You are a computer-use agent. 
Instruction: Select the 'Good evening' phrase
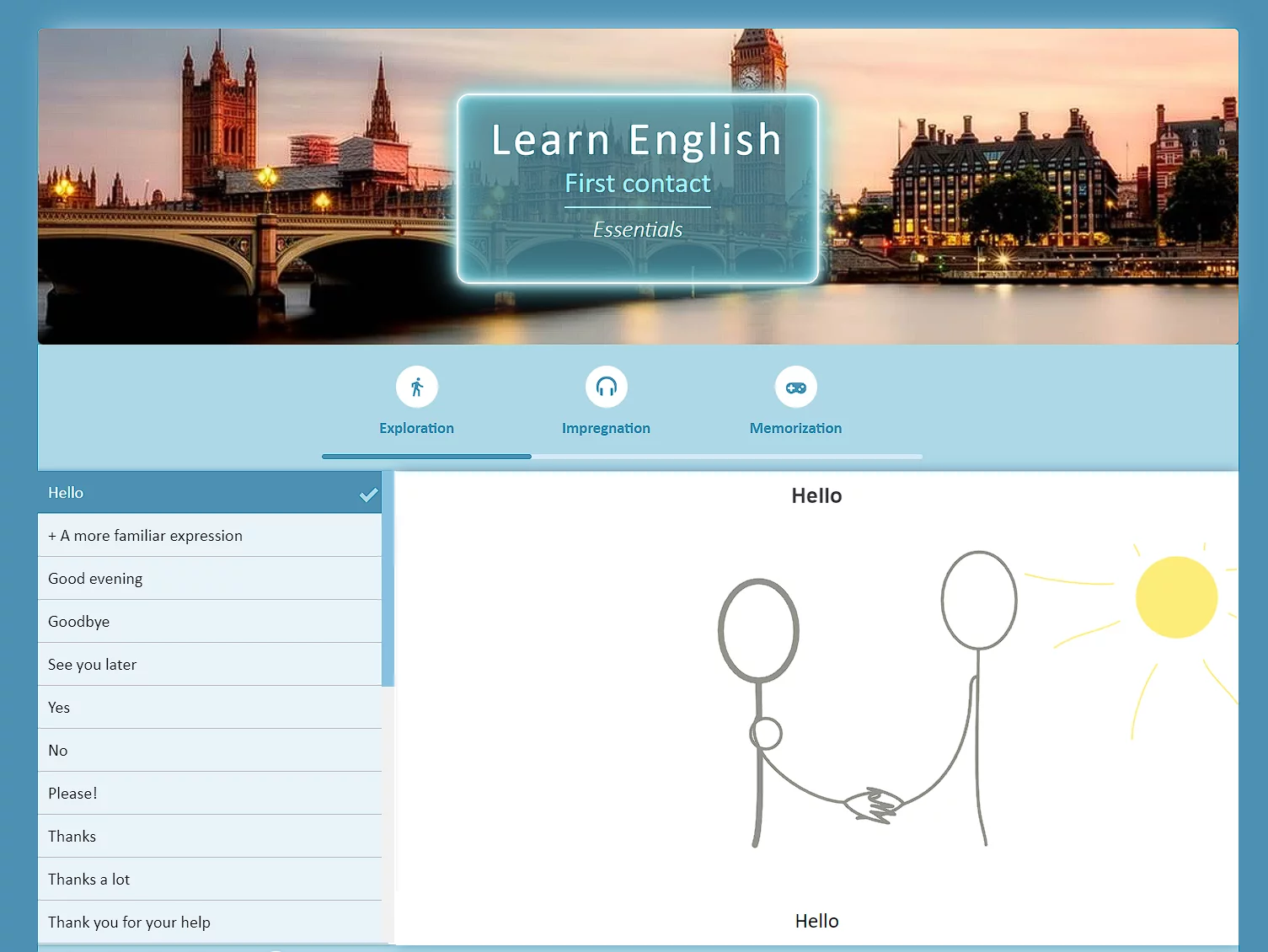pos(95,579)
